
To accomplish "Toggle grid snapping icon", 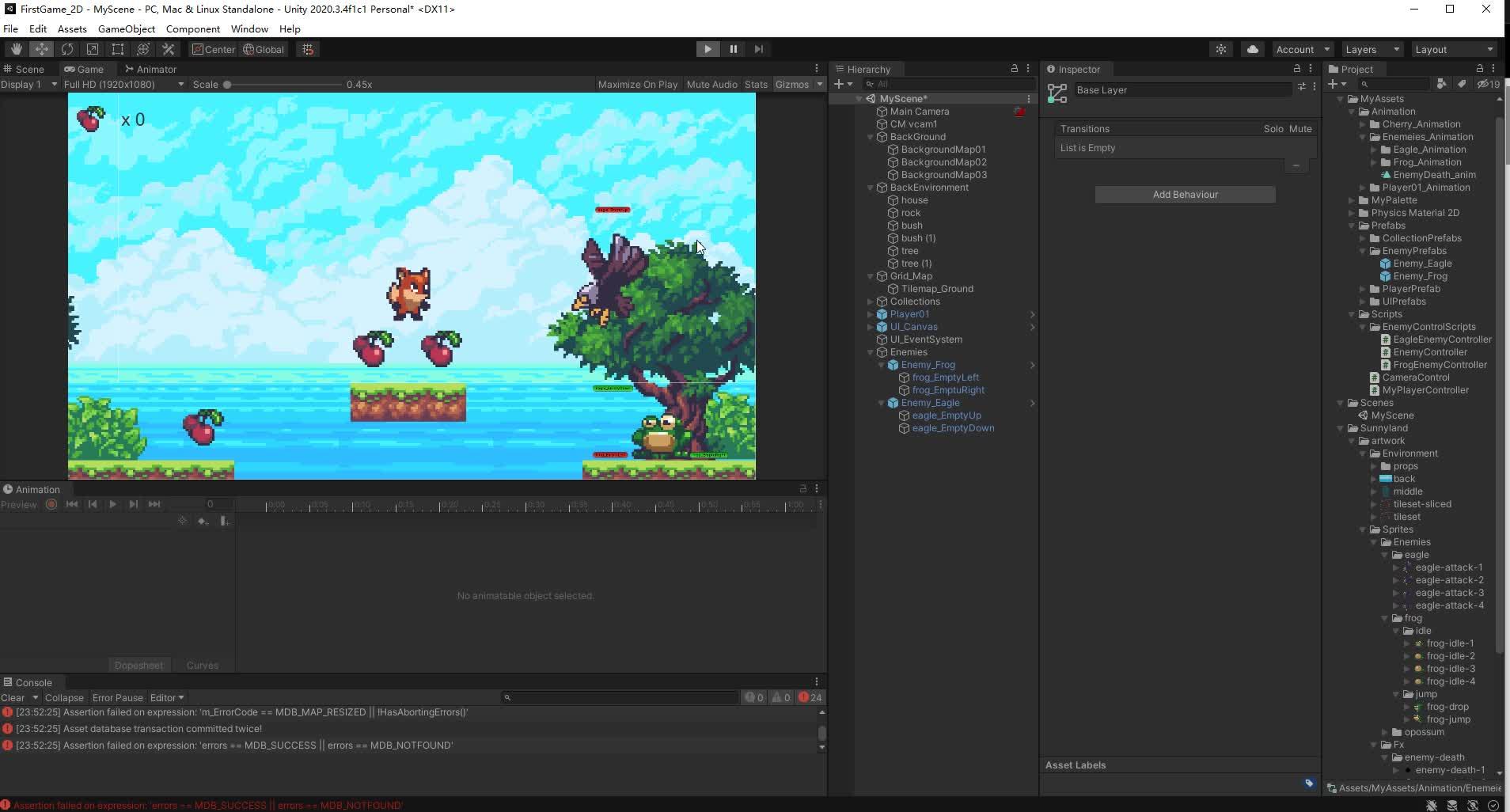I will coord(308,49).
